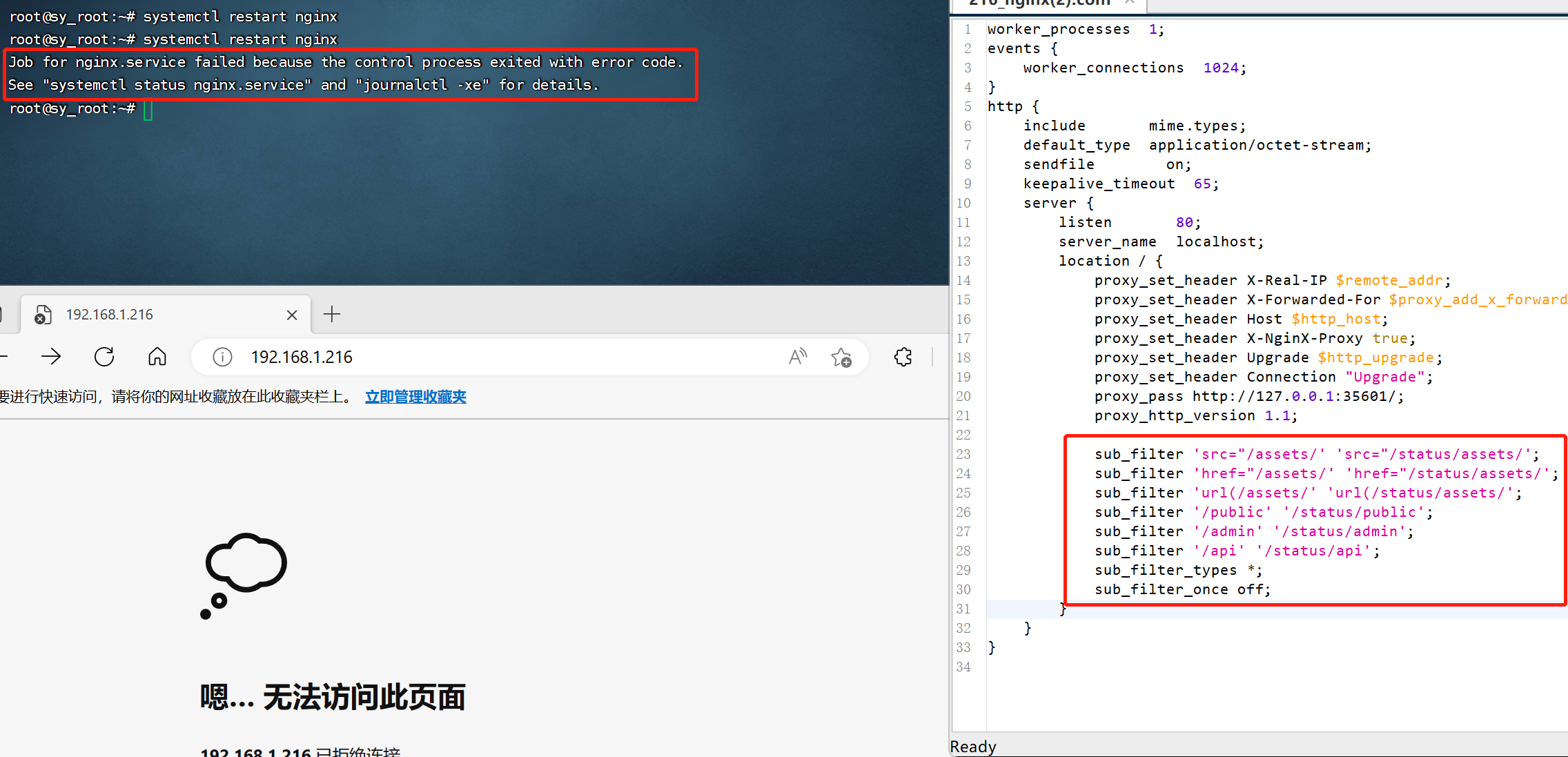This screenshot has height=757, width=1568.
Task: Click the terminal prompt cursor line
Action: [81, 108]
